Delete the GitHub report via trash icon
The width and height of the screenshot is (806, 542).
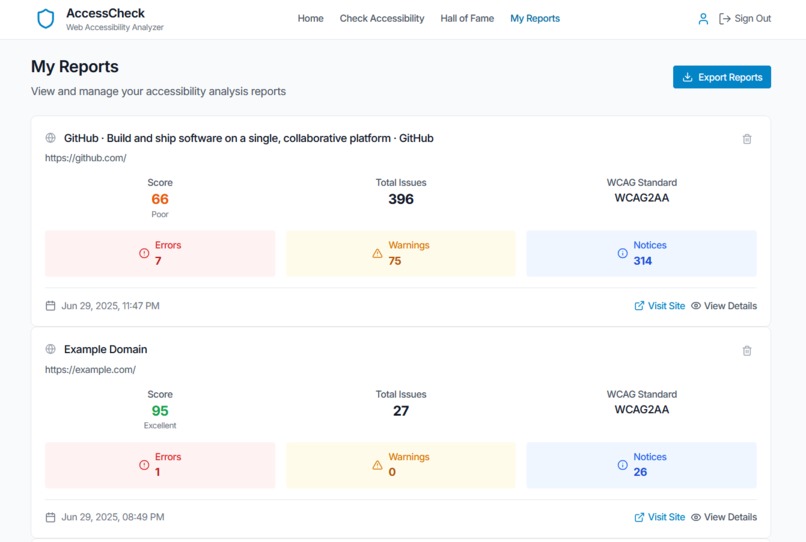pyautogui.click(x=747, y=139)
